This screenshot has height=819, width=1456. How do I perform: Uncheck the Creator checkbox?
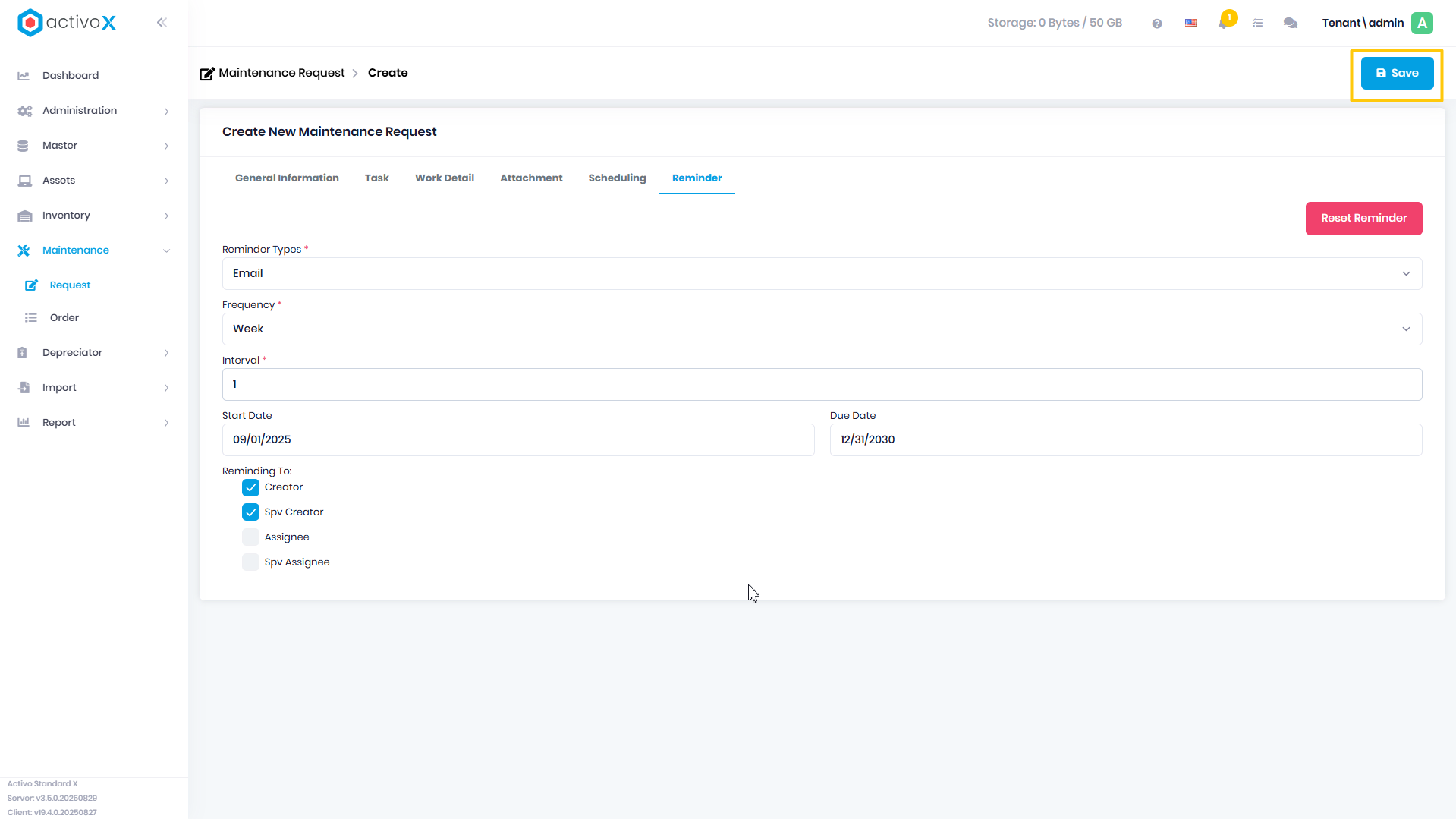[250, 487]
